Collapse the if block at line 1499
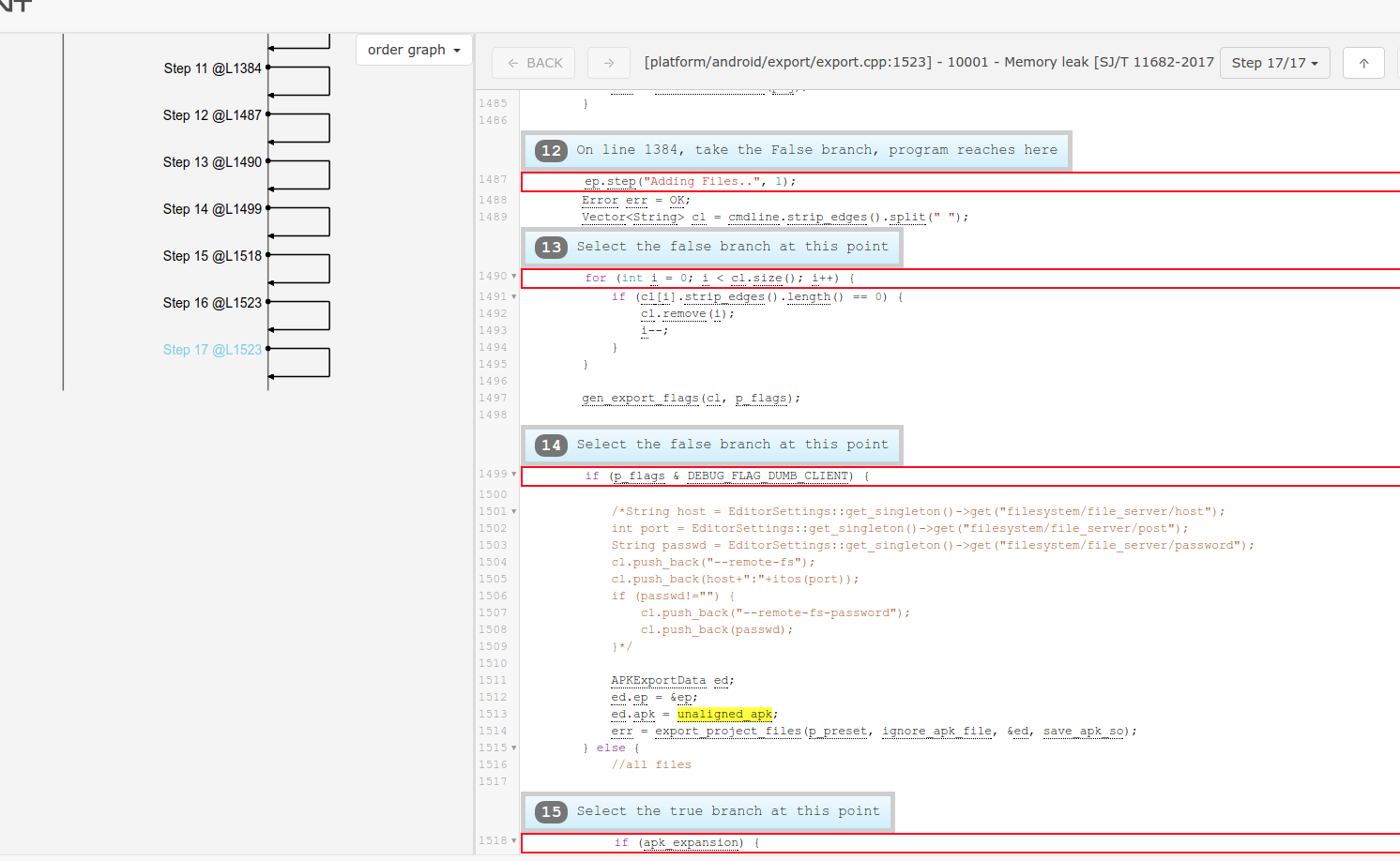1400x861 pixels. coord(514,475)
